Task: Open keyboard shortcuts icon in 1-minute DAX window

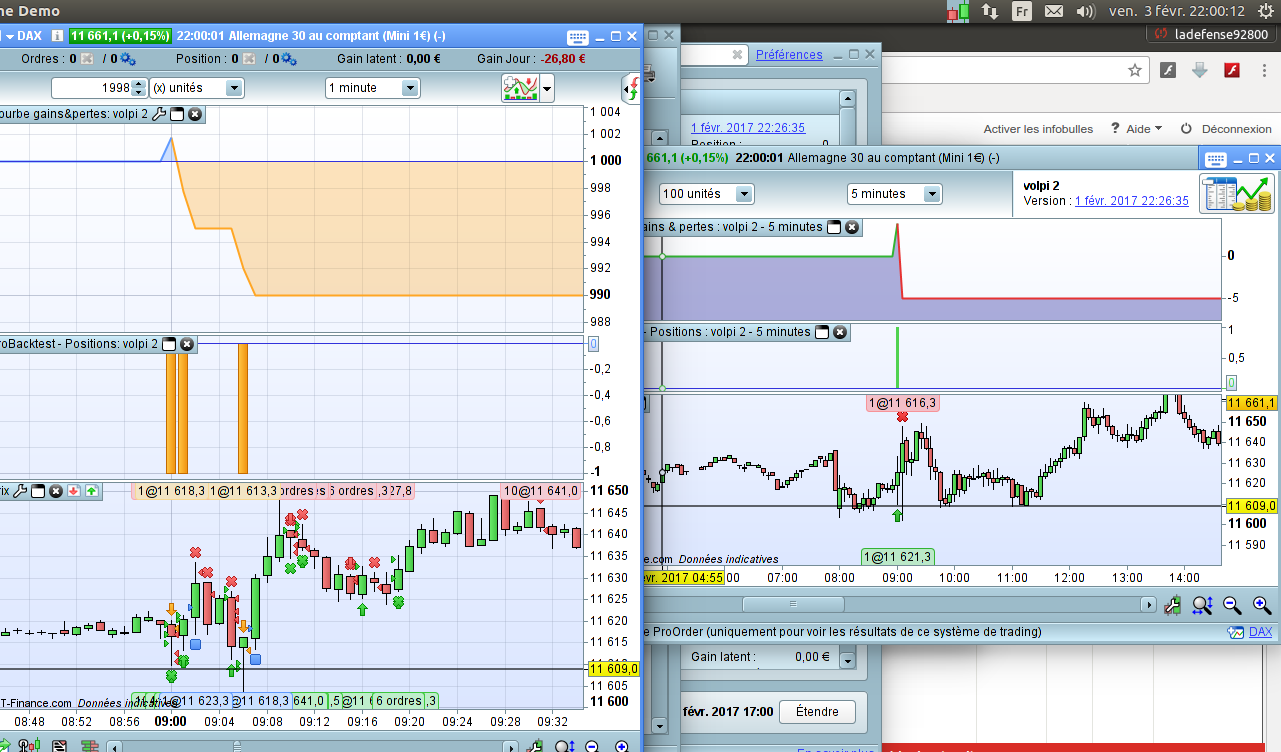Action: (578, 36)
